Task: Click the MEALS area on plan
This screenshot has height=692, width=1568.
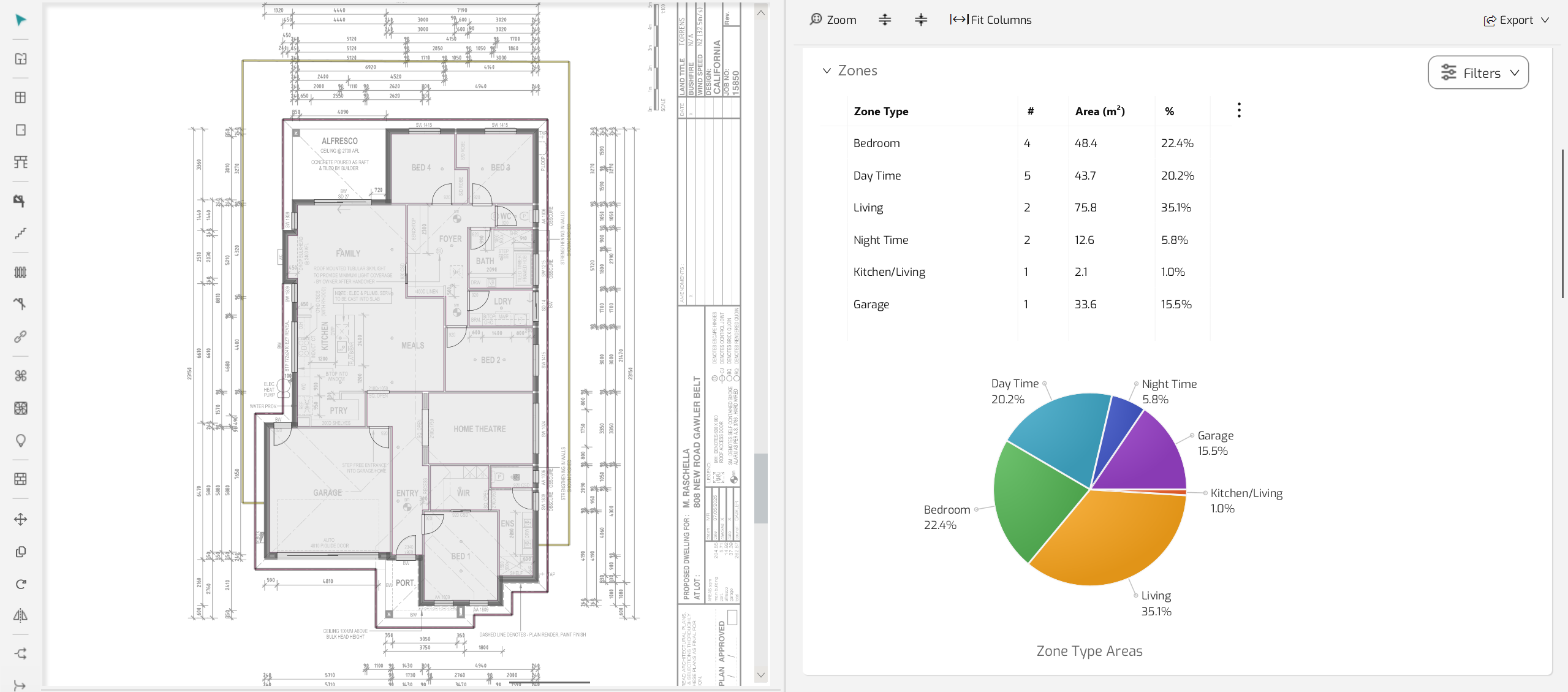Action: click(412, 346)
